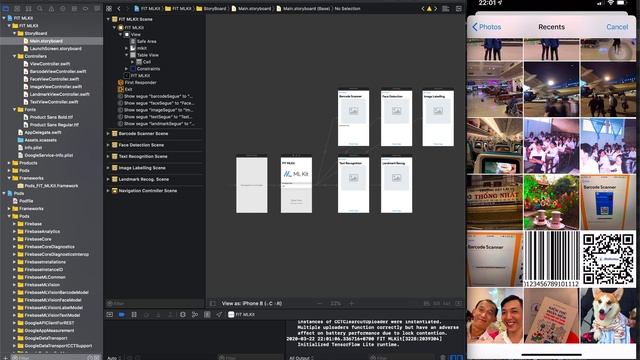Zoom out the storyboard canvas

coord(320,303)
